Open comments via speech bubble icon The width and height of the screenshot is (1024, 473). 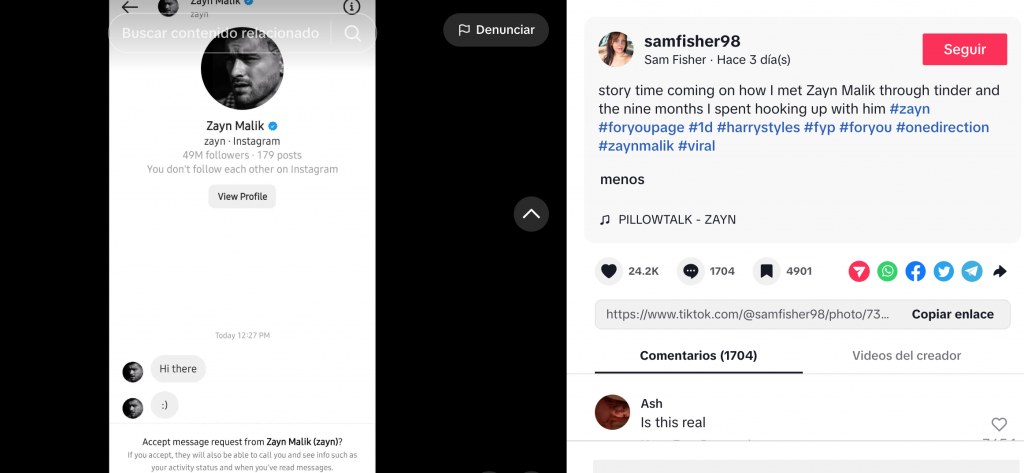pos(690,271)
